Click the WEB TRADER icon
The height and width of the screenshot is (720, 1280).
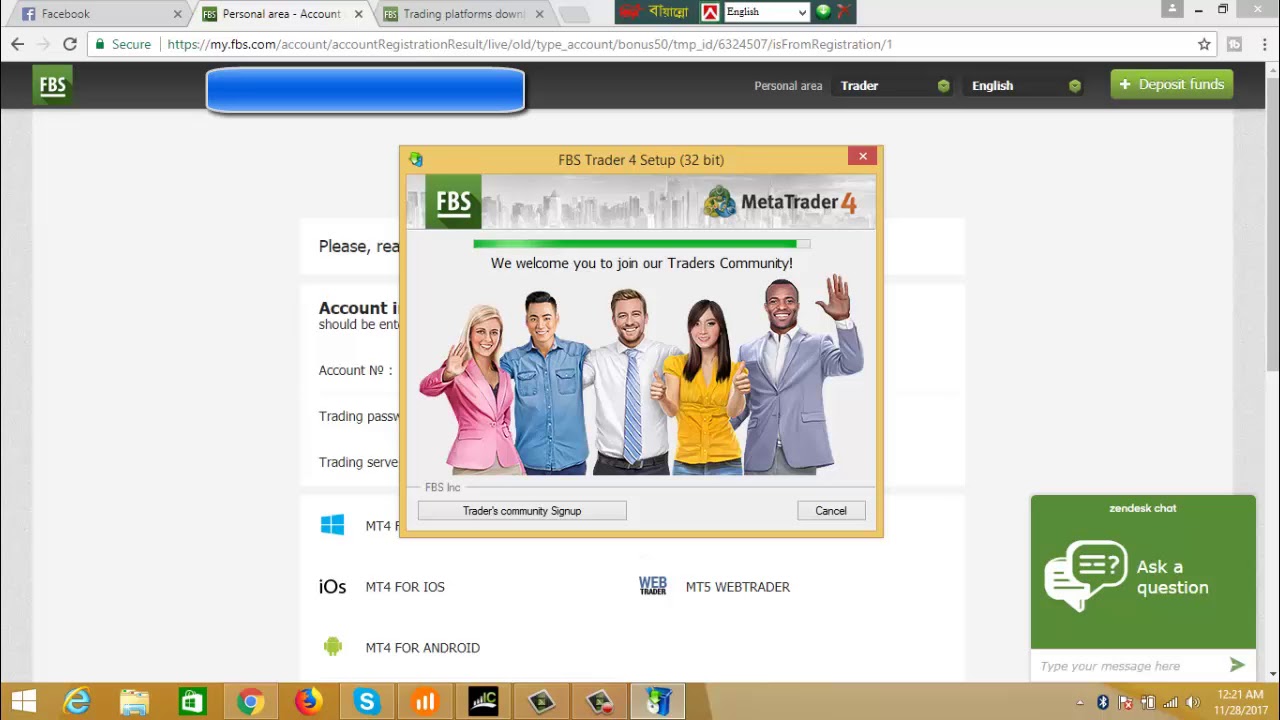(x=652, y=586)
